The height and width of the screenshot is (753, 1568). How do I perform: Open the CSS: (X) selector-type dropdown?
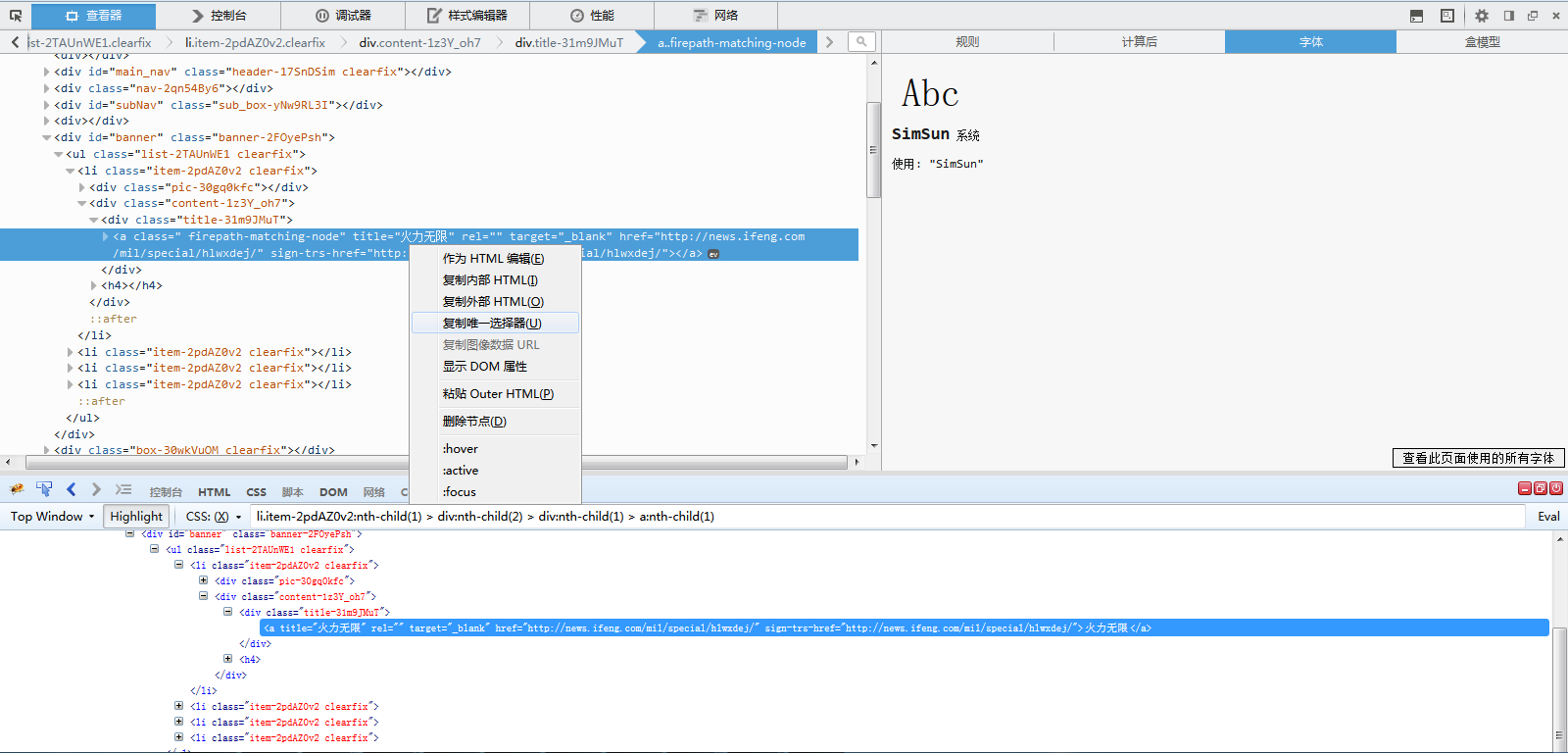click(214, 517)
